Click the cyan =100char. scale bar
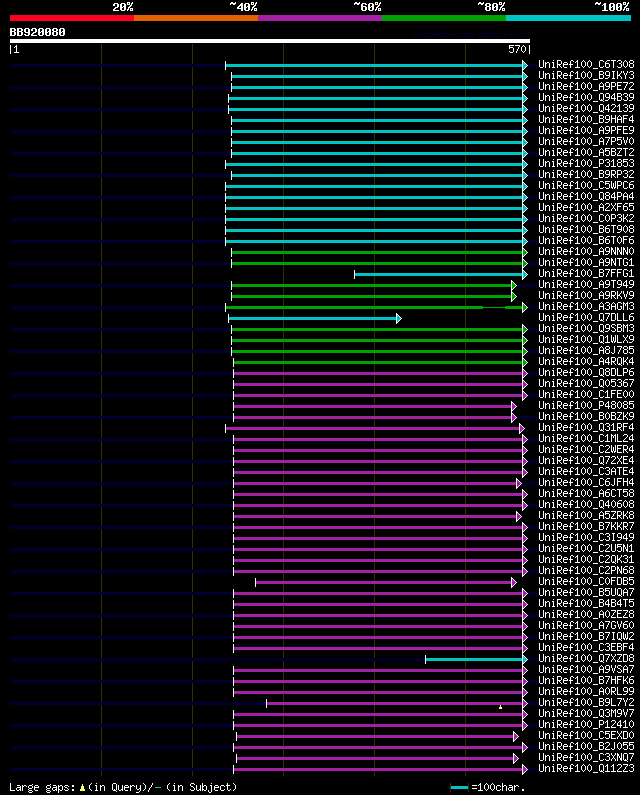 pyautogui.click(x=459, y=787)
